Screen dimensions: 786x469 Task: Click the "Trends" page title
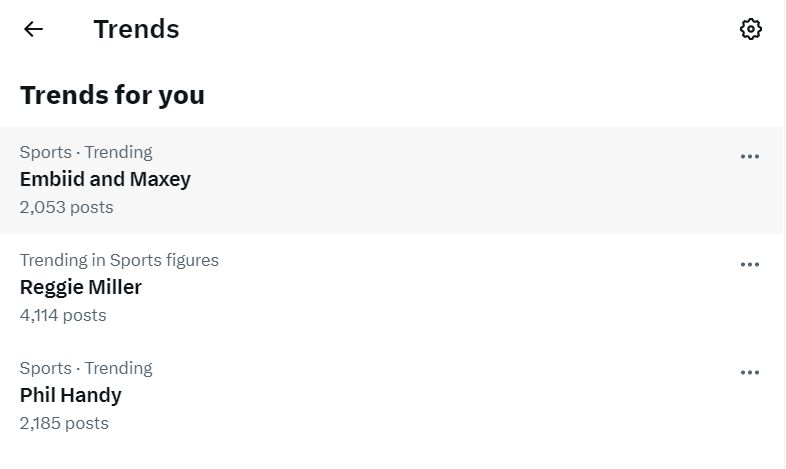coord(136,29)
